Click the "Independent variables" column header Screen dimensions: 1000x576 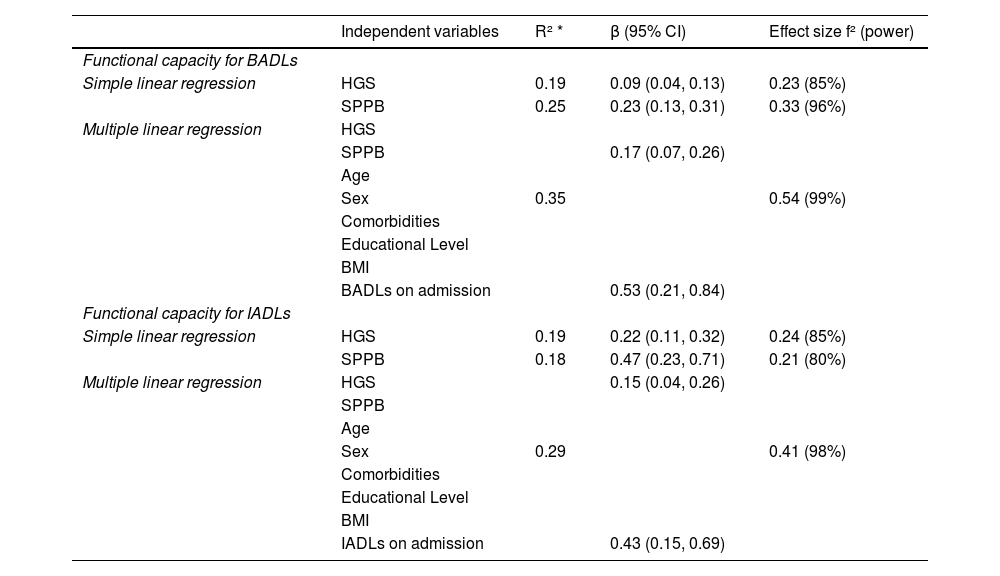point(419,32)
